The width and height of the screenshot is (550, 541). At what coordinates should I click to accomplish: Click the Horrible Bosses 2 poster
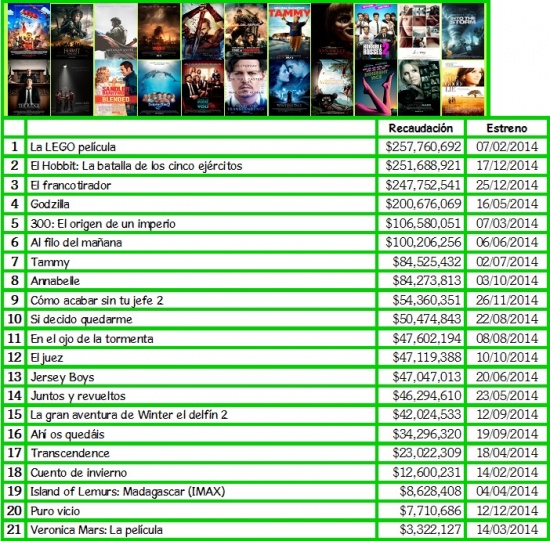[376, 31]
